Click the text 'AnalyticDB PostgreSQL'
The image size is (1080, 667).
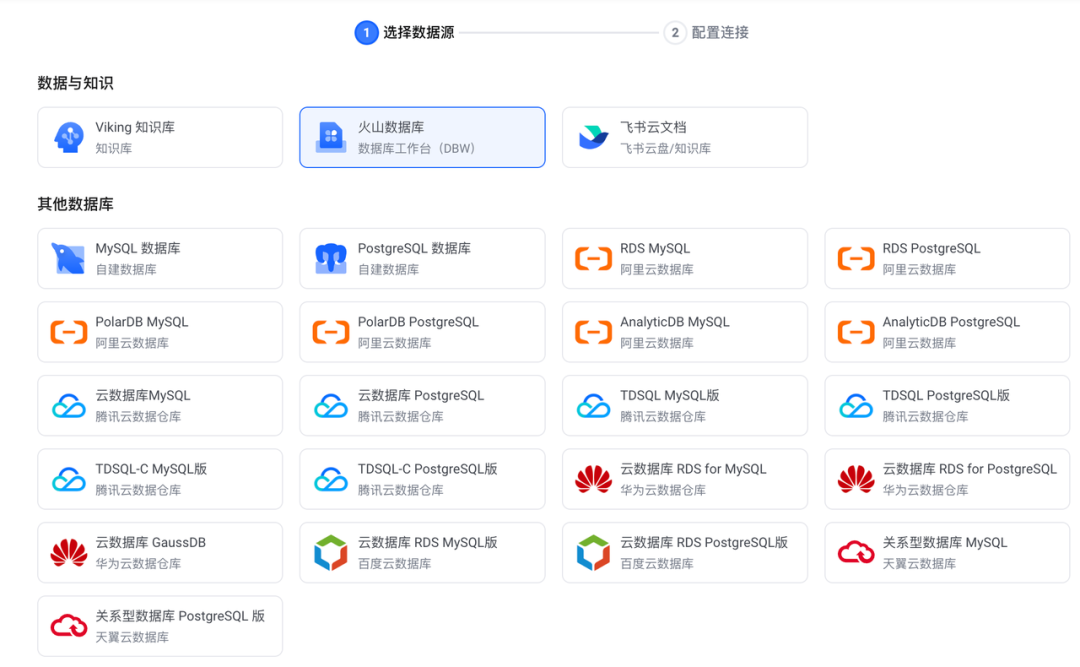[x=951, y=322]
